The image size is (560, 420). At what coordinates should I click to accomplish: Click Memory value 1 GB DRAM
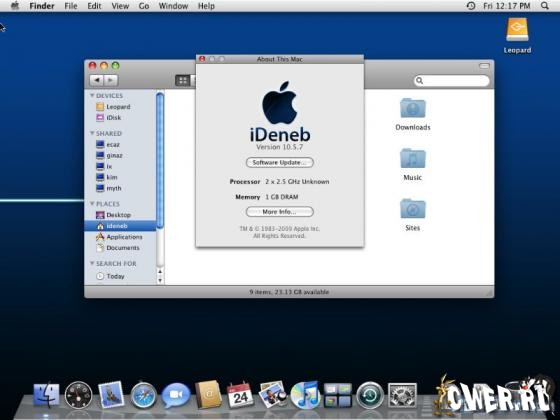click(282, 197)
